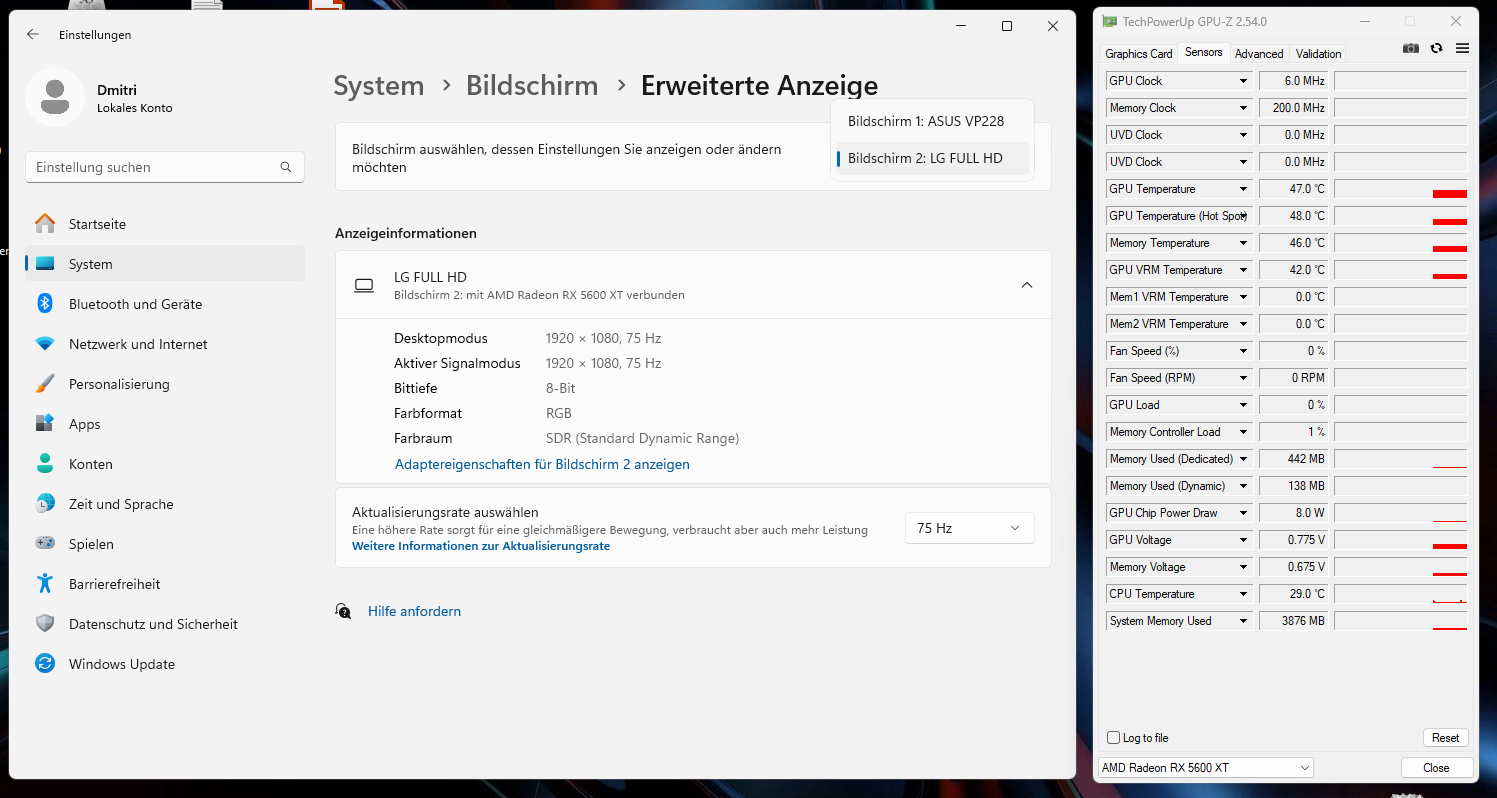Image resolution: width=1497 pixels, height=798 pixels.
Task: Open the Memory Controller Load sensor dropdown
Action: pos(1244,432)
